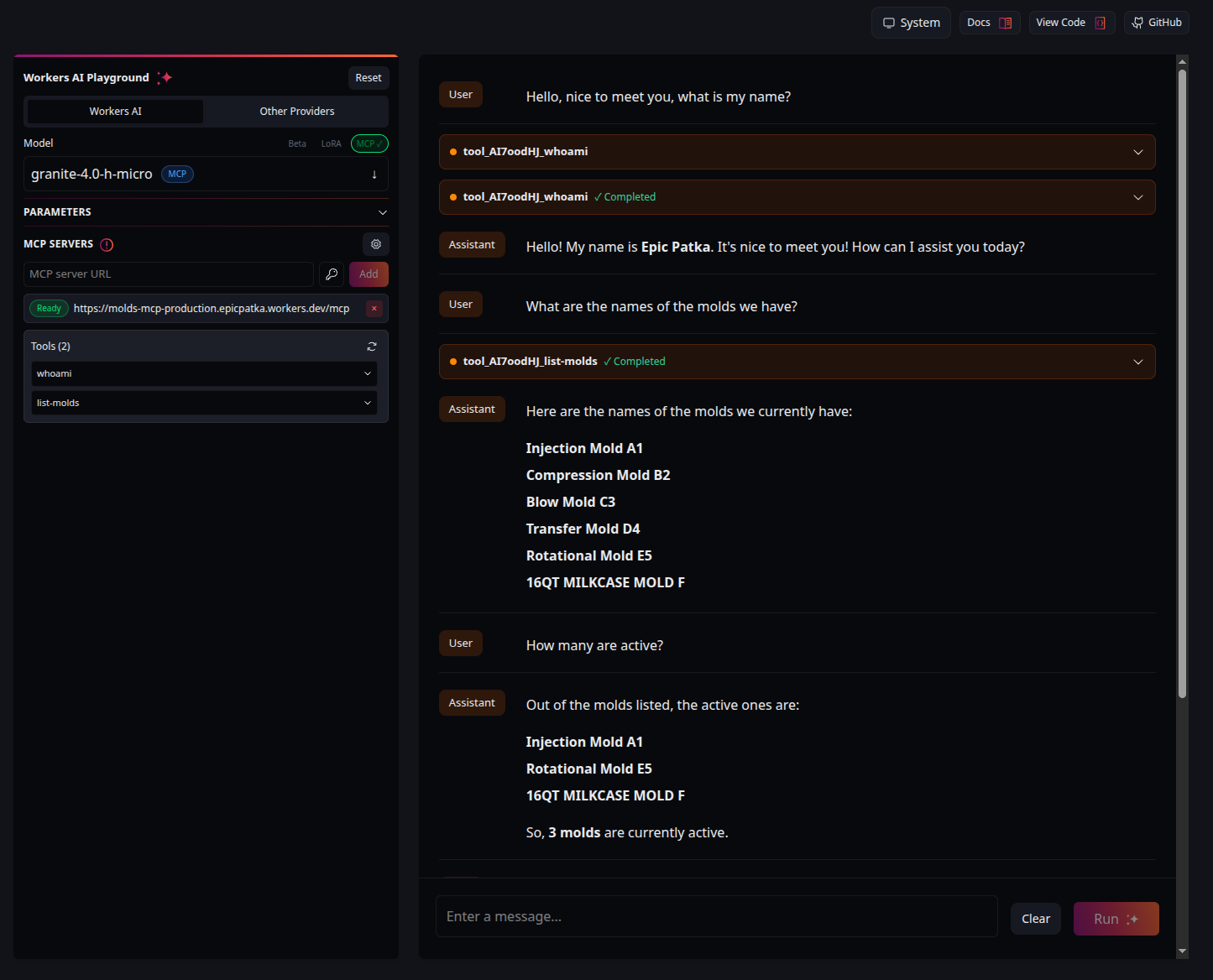Click the MCP servers warning icon
Image resolution: width=1213 pixels, height=980 pixels.
point(107,245)
